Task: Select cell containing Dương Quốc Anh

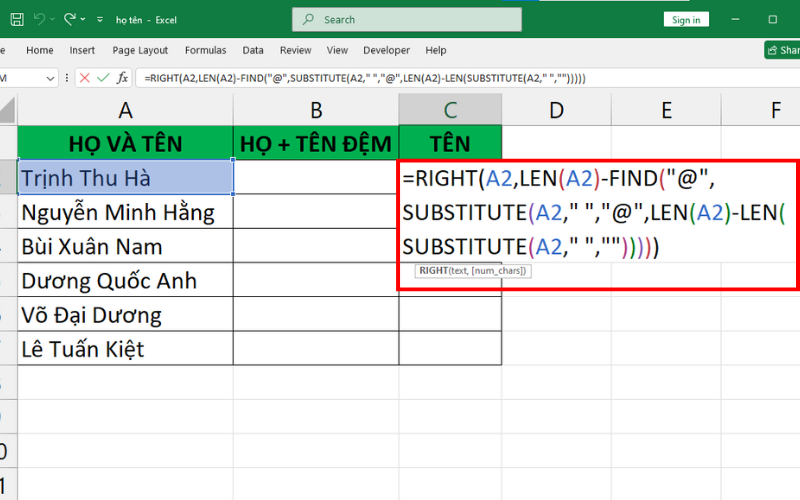Action: (125, 280)
